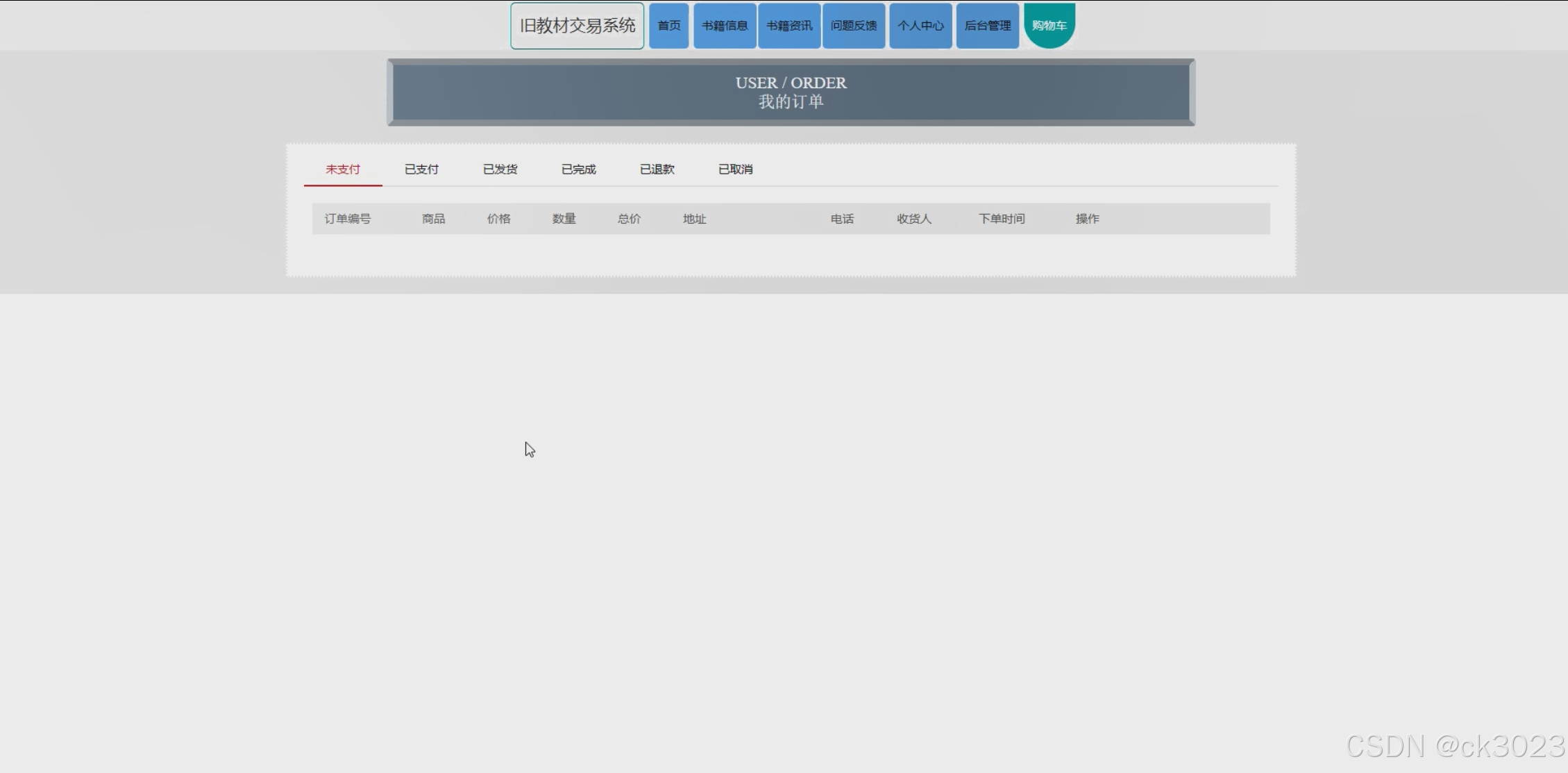Click the 下单时间 column header

coord(1001,219)
